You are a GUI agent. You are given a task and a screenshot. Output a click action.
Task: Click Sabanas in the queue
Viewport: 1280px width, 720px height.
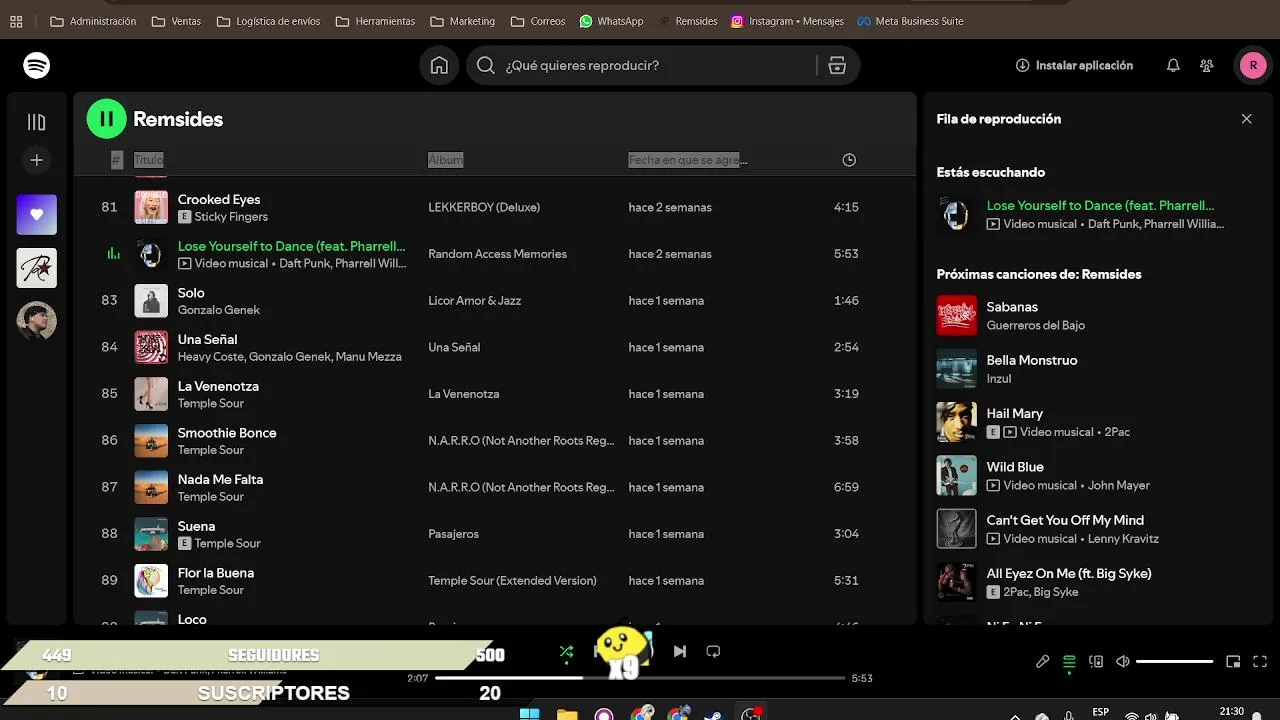click(x=1012, y=307)
